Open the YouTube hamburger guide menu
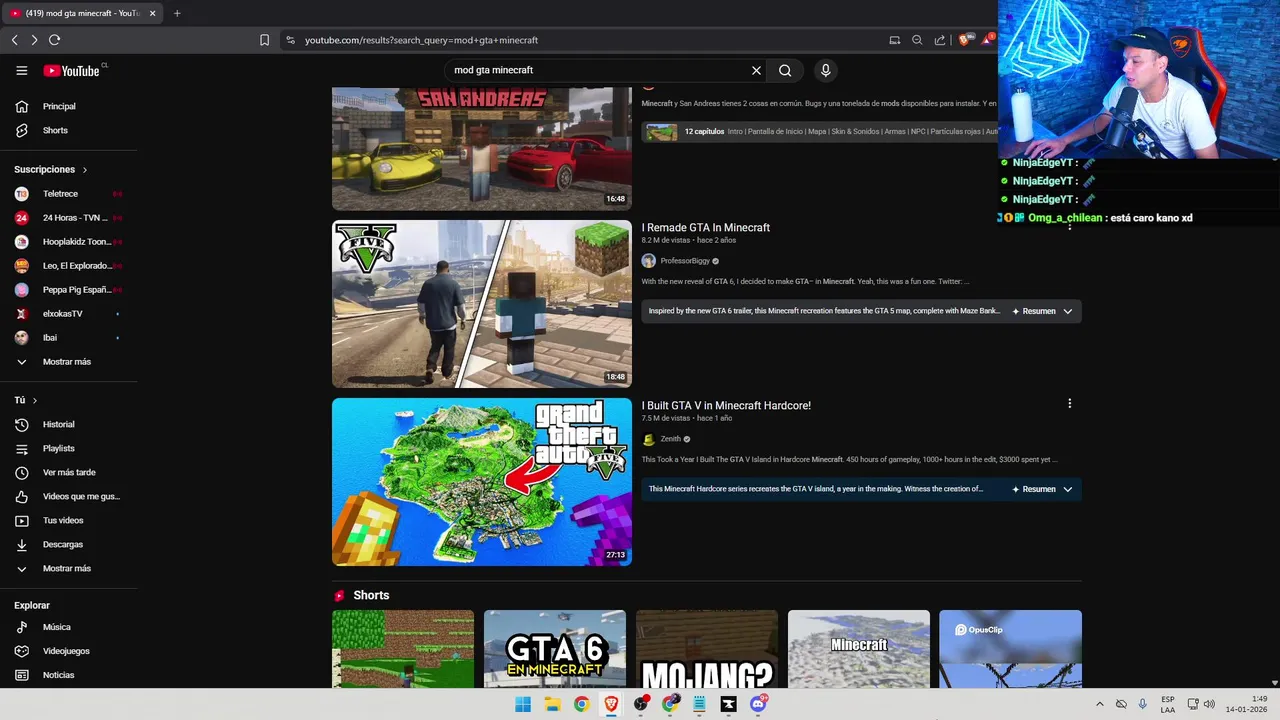 click(21, 70)
